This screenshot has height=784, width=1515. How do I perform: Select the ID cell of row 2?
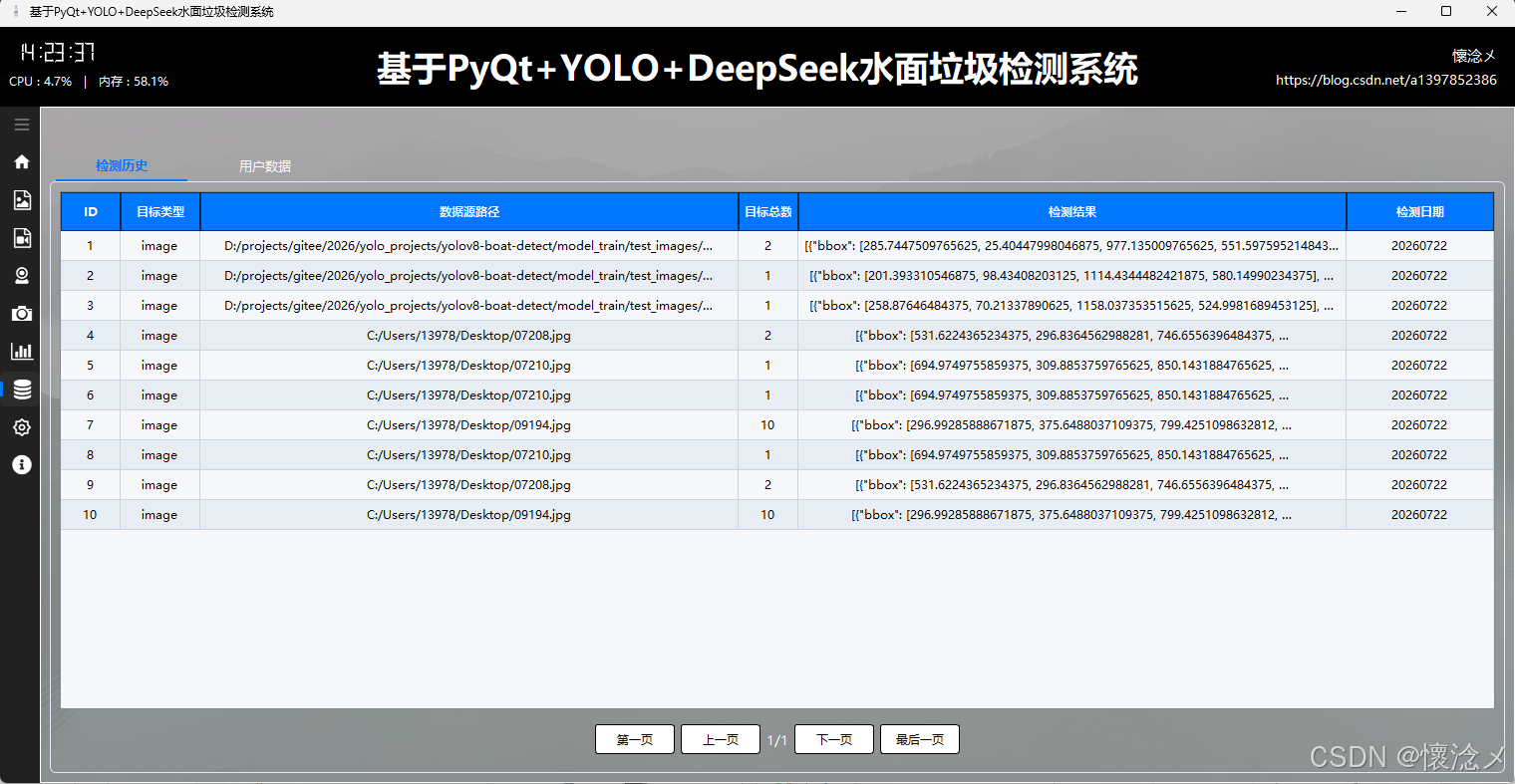click(x=91, y=276)
